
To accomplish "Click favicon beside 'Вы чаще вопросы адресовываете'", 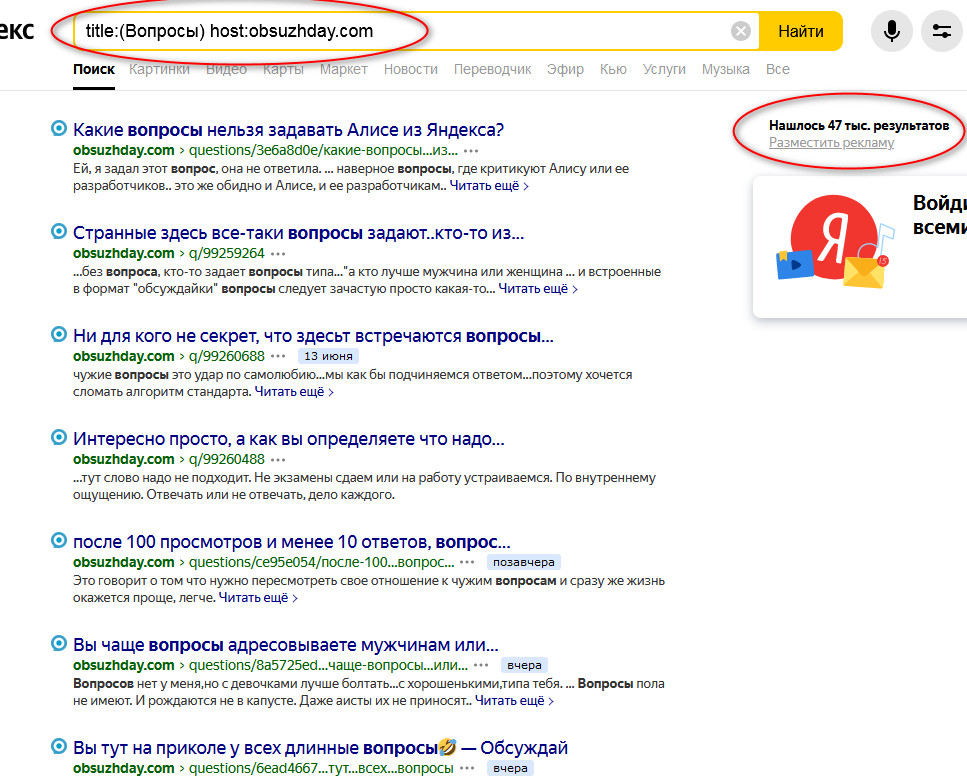I will 59,643.
